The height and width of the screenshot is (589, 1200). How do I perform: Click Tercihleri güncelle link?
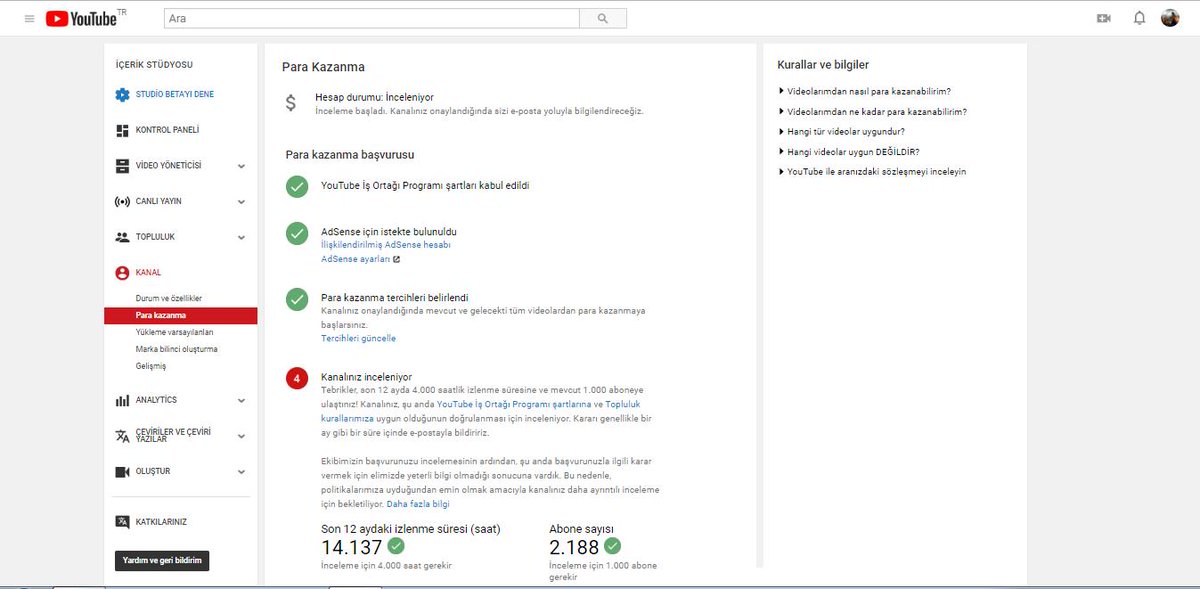click(x=358, y=339)
